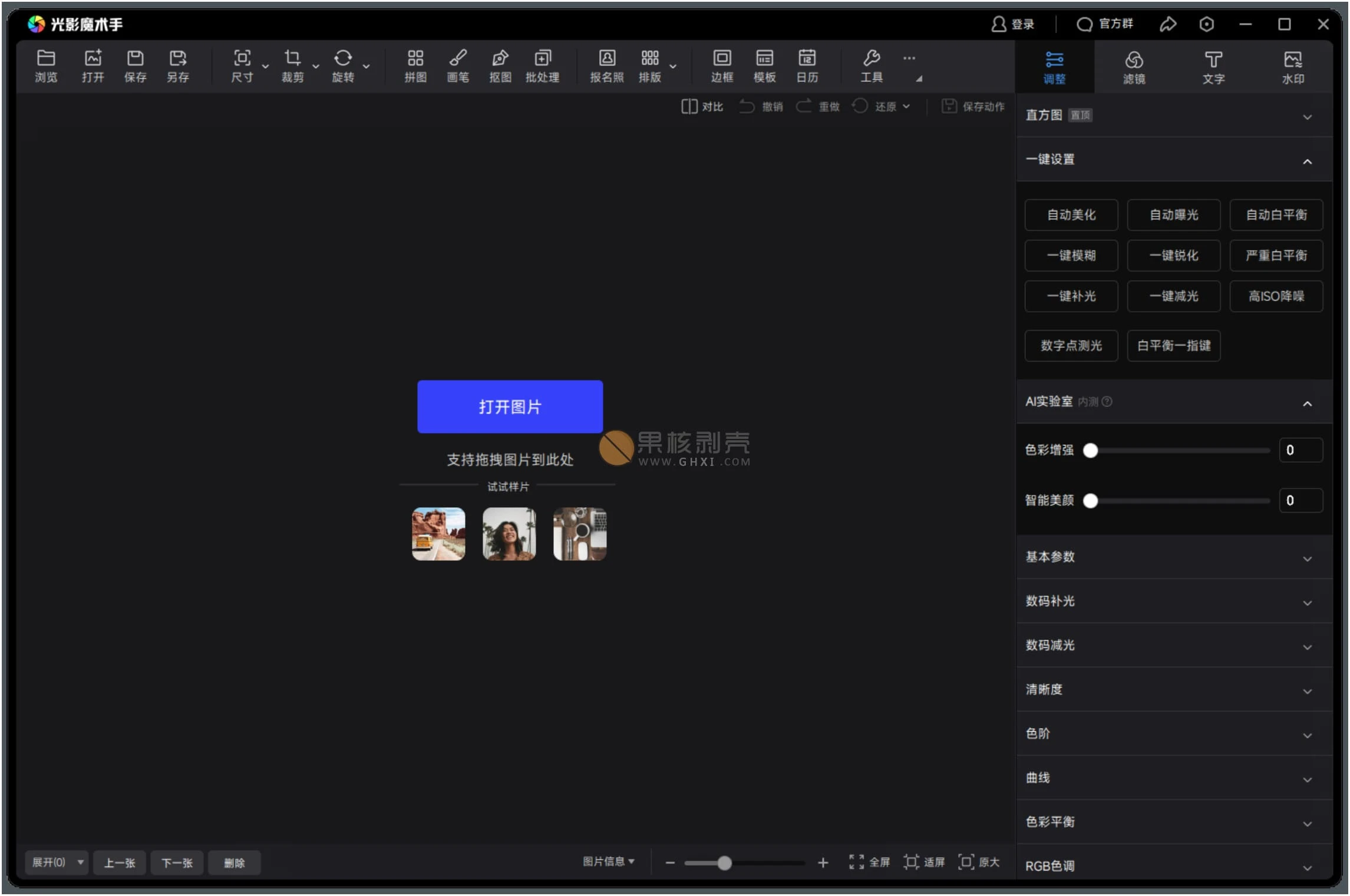Open 批处理 batch processing
The height and width of the screenshot is (896, 1350).
point(543,65)
